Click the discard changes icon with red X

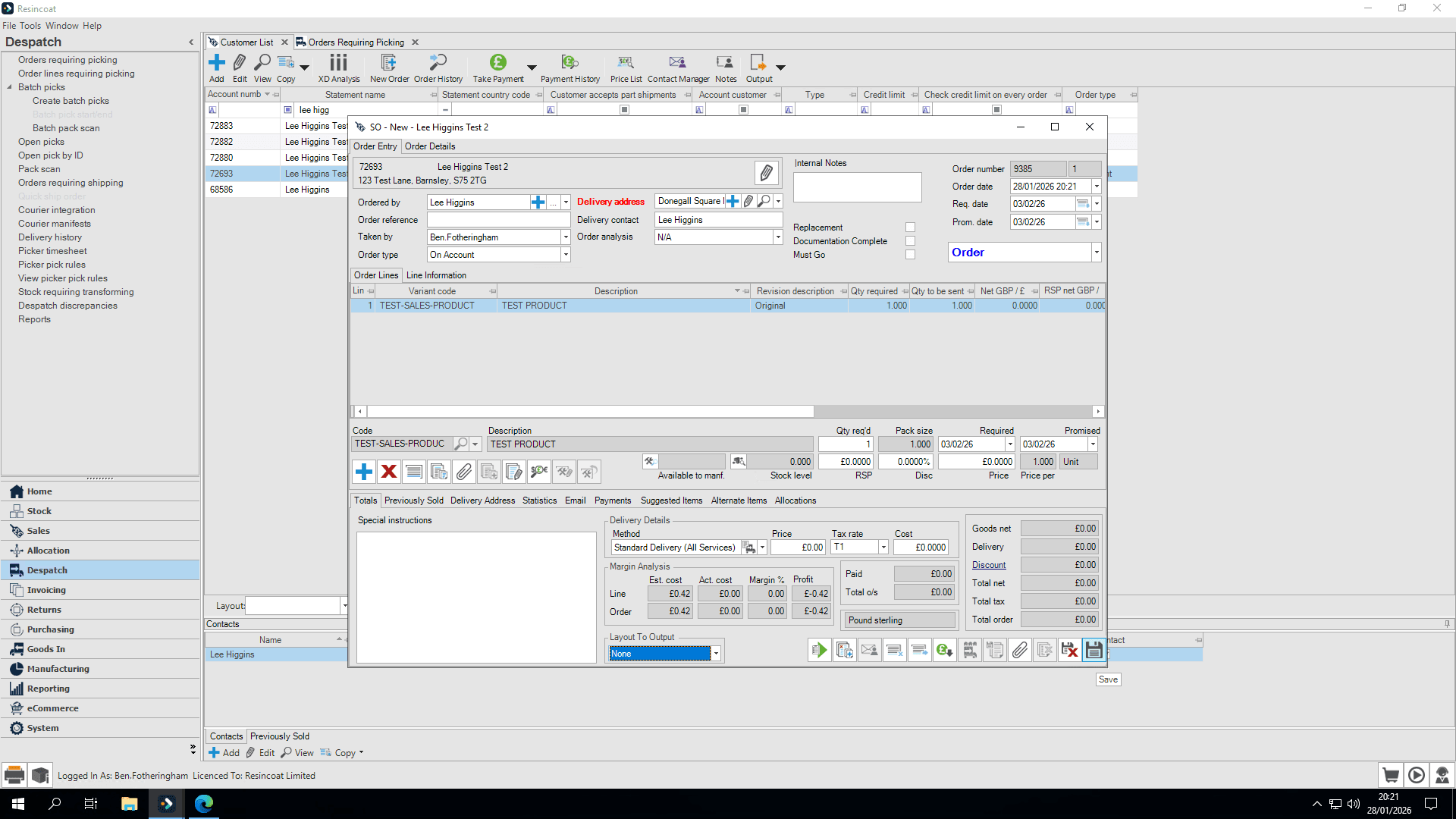pos(1069,650)
